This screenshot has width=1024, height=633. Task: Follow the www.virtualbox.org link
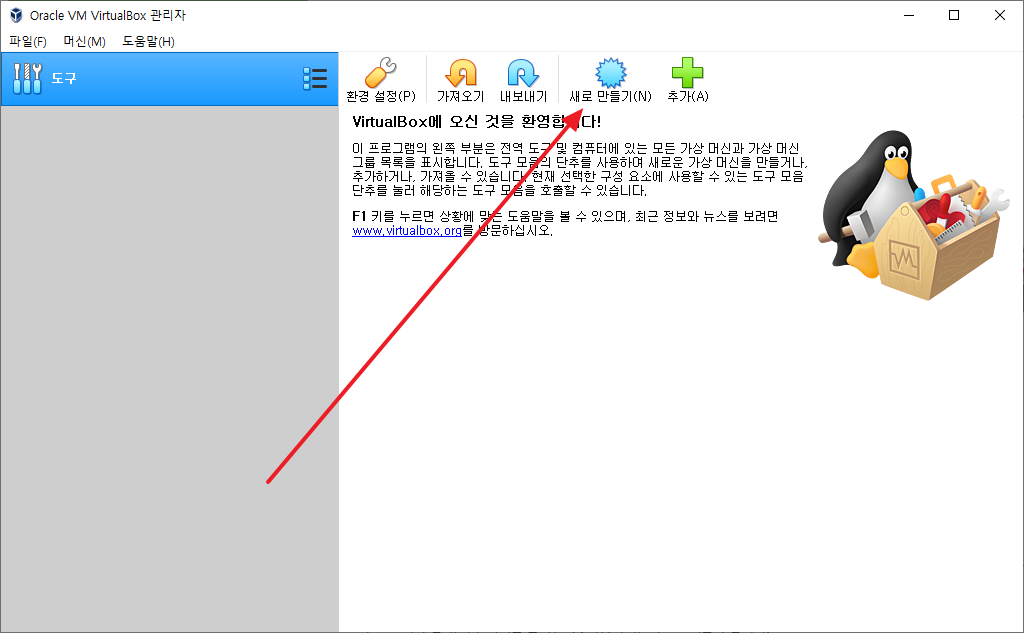[407, 231]
